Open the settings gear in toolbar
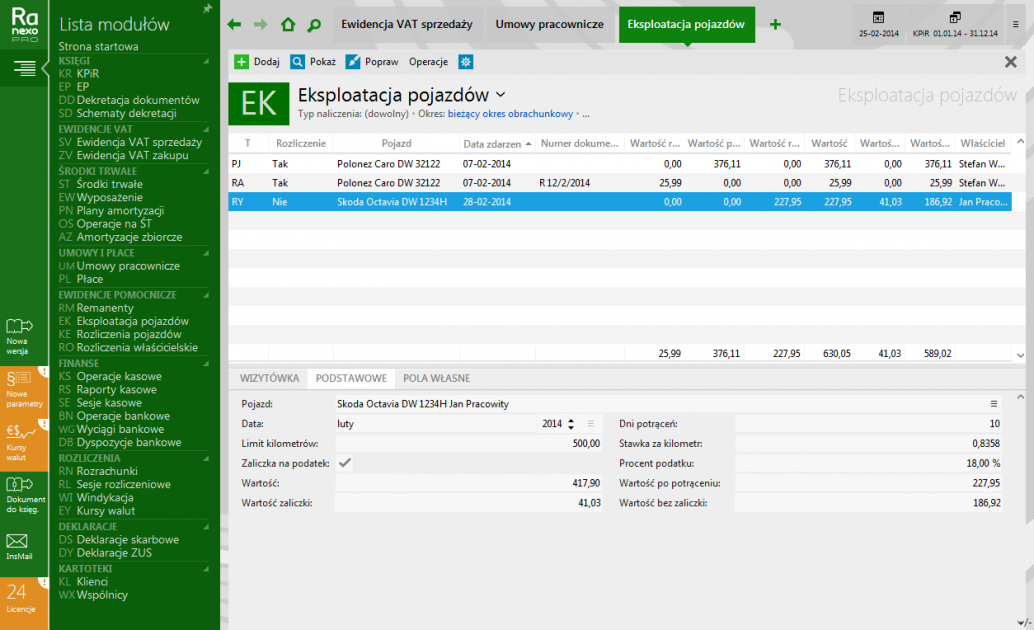The width and height of the screenshot is (1034, 630). pyautogui.click(x=465, y=62)
